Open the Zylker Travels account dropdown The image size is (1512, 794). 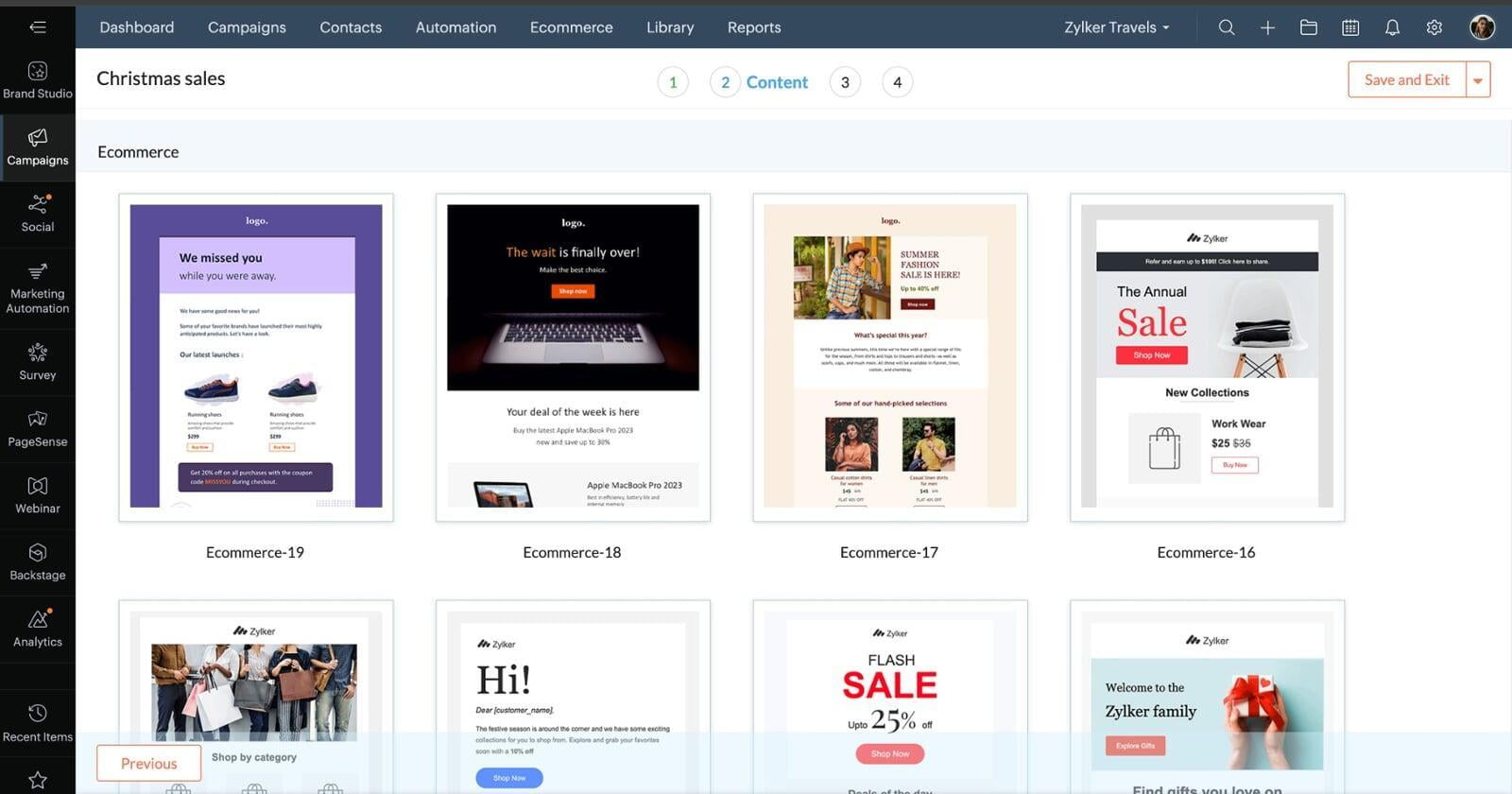point(1116,27)
